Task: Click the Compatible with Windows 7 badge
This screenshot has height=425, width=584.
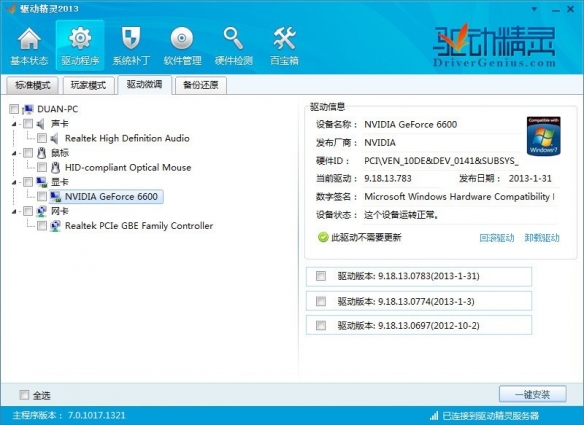Action: tap(543, 136)
